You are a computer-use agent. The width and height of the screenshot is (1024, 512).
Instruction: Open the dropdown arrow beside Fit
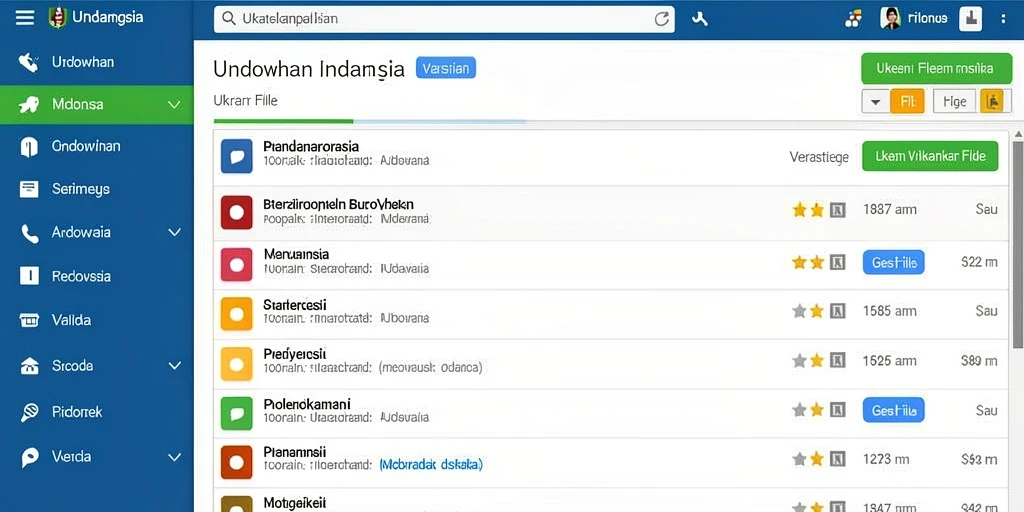click(x=876, y=102)
